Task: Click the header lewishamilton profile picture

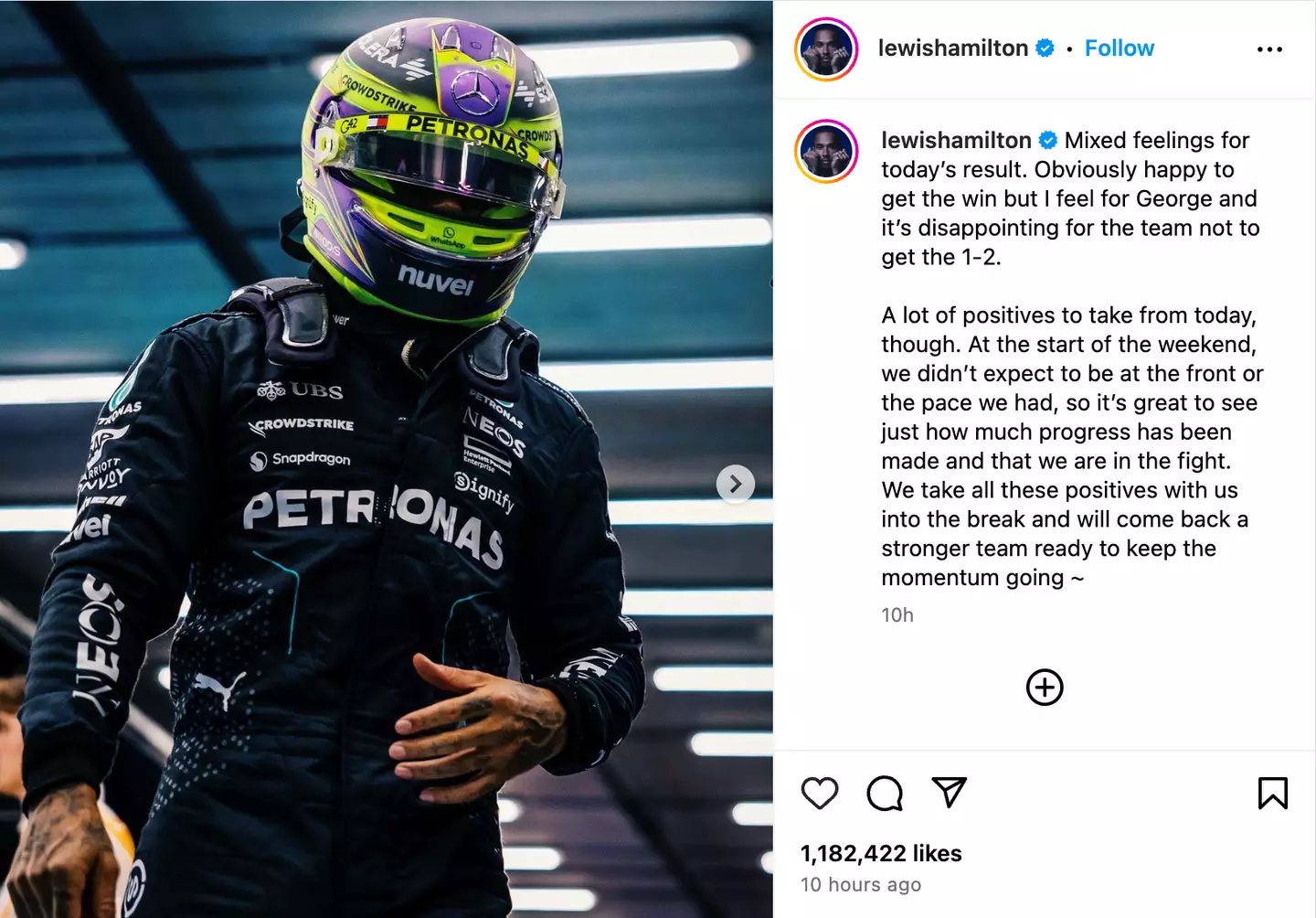Action: click(x=826, y=49)
